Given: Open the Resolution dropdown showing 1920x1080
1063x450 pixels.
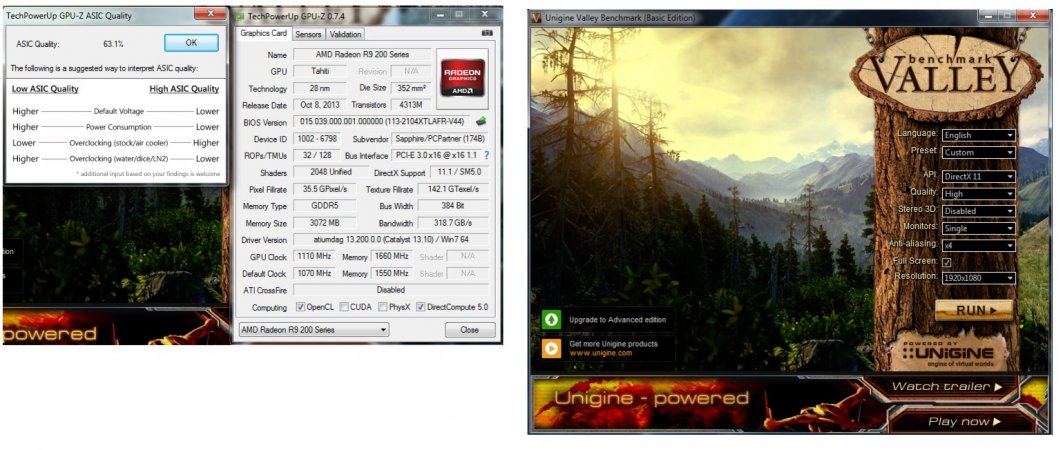Looking at the screenshot, I should pyautogui.click(x=978, y=278).
